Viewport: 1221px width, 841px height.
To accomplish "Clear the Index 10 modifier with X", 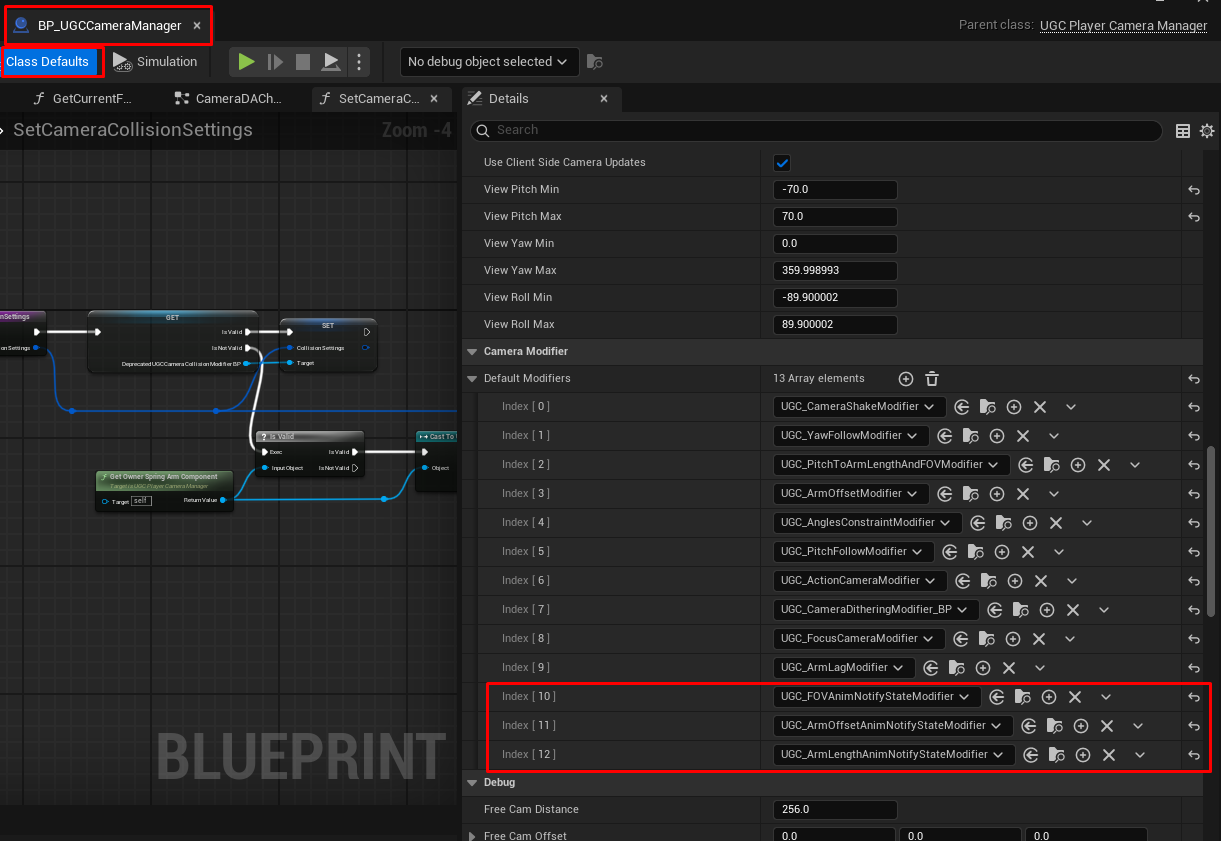I will pyautogui.click(x=1075, y=697).
